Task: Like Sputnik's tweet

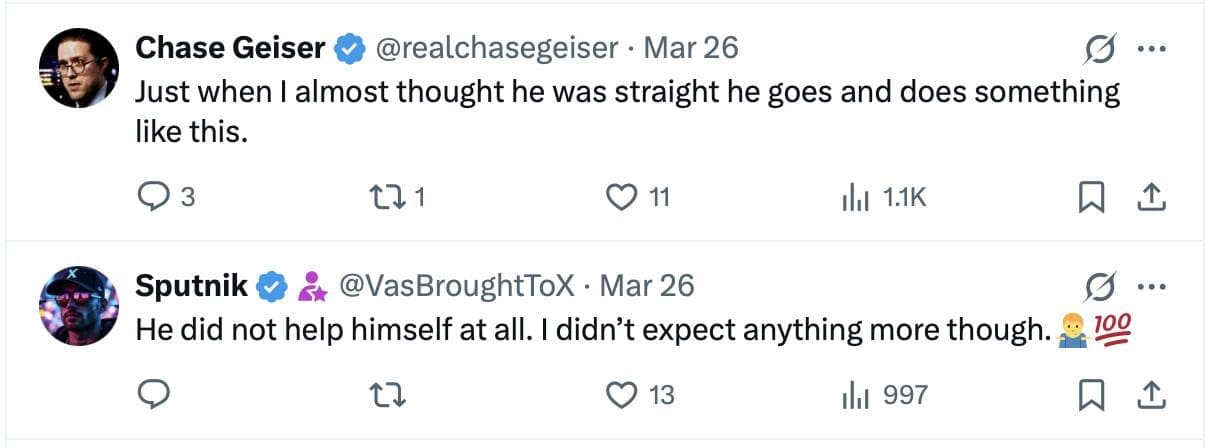Action: 622,396
